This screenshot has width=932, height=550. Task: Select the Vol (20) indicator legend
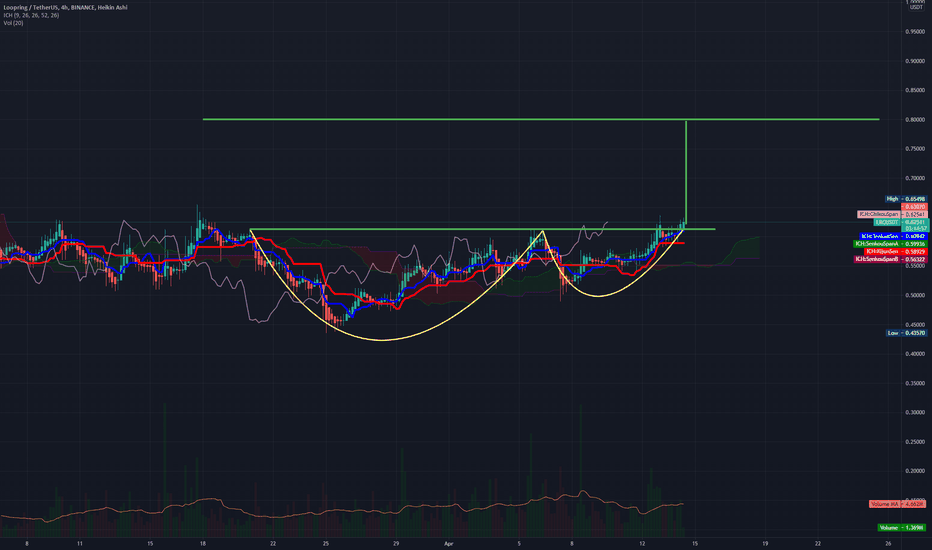pyautogui.click(x=13, y=23)
